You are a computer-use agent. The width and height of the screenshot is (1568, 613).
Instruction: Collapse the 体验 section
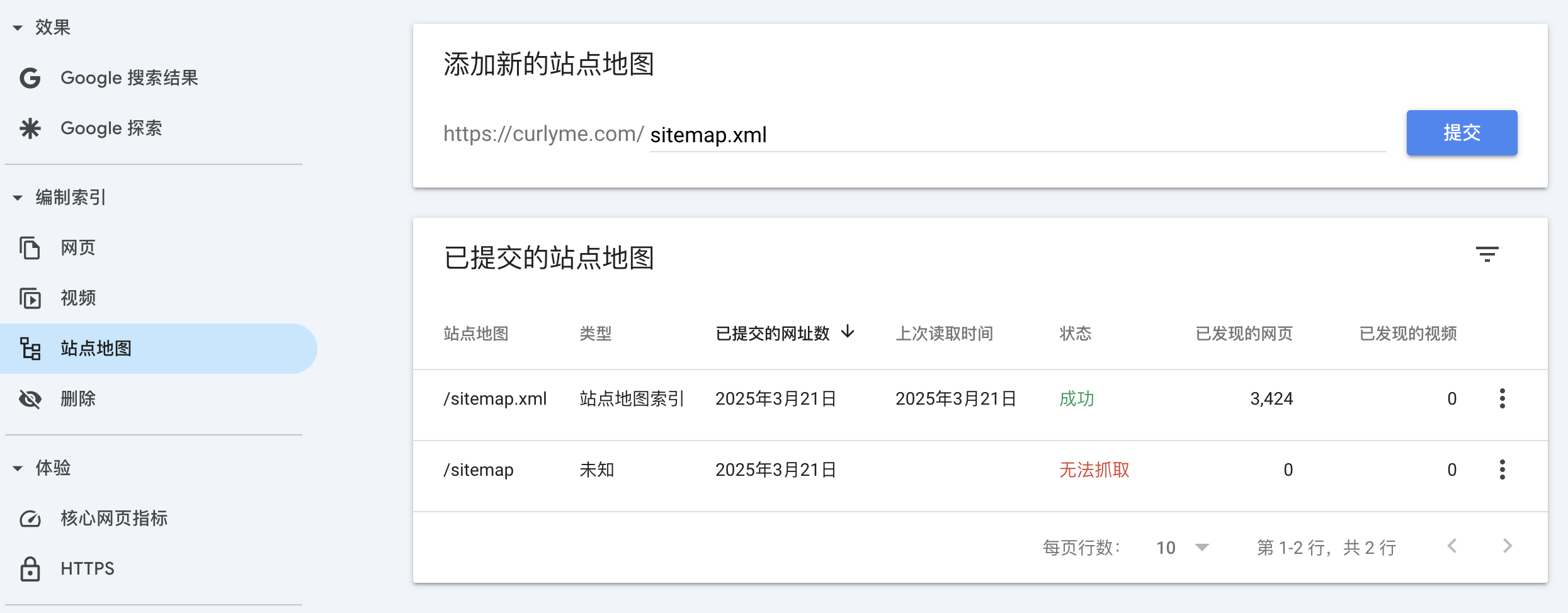coord(18,468)
